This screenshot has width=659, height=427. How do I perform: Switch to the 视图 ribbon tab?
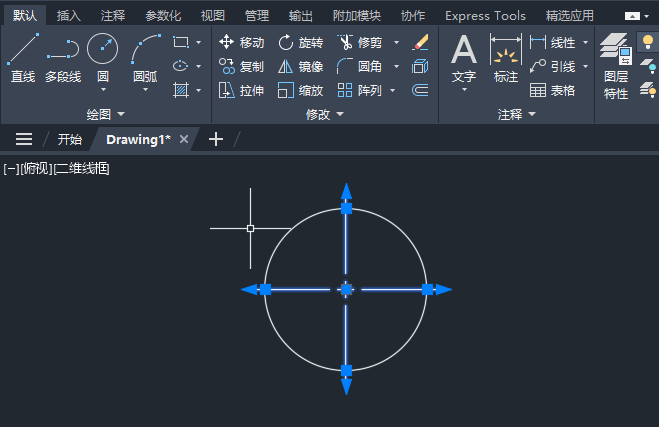(213, 16)
